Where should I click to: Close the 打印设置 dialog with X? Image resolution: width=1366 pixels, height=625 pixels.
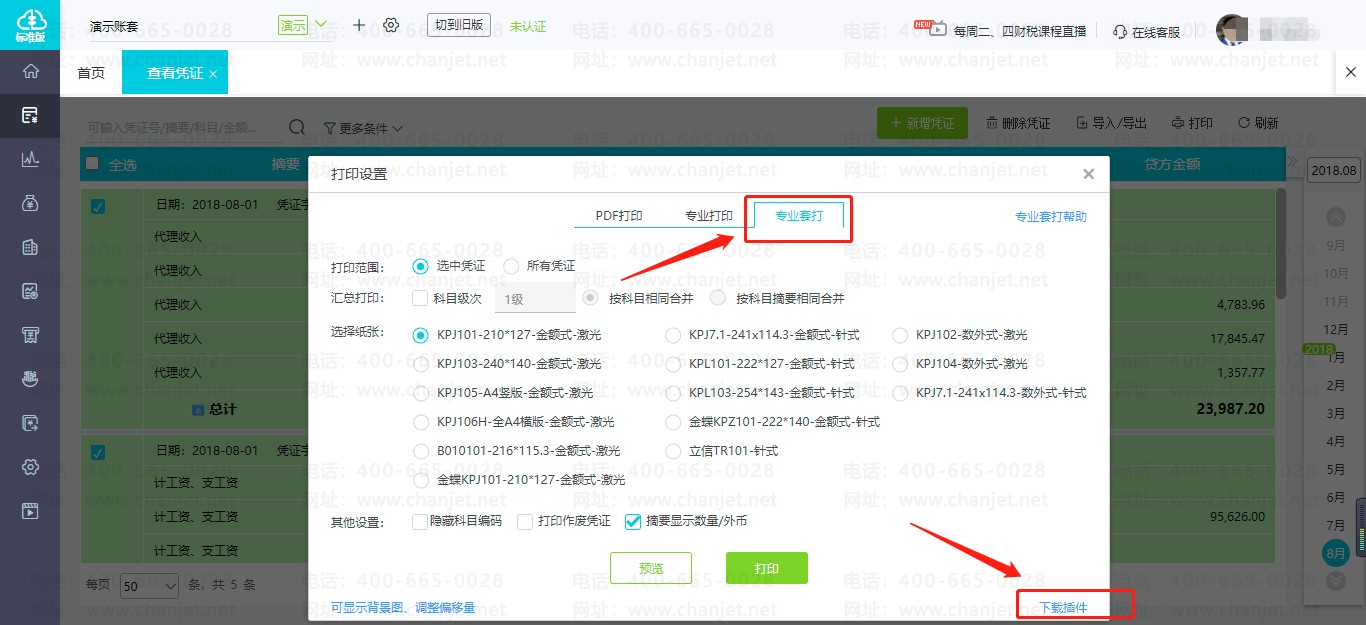click(x=1088, y=174)
